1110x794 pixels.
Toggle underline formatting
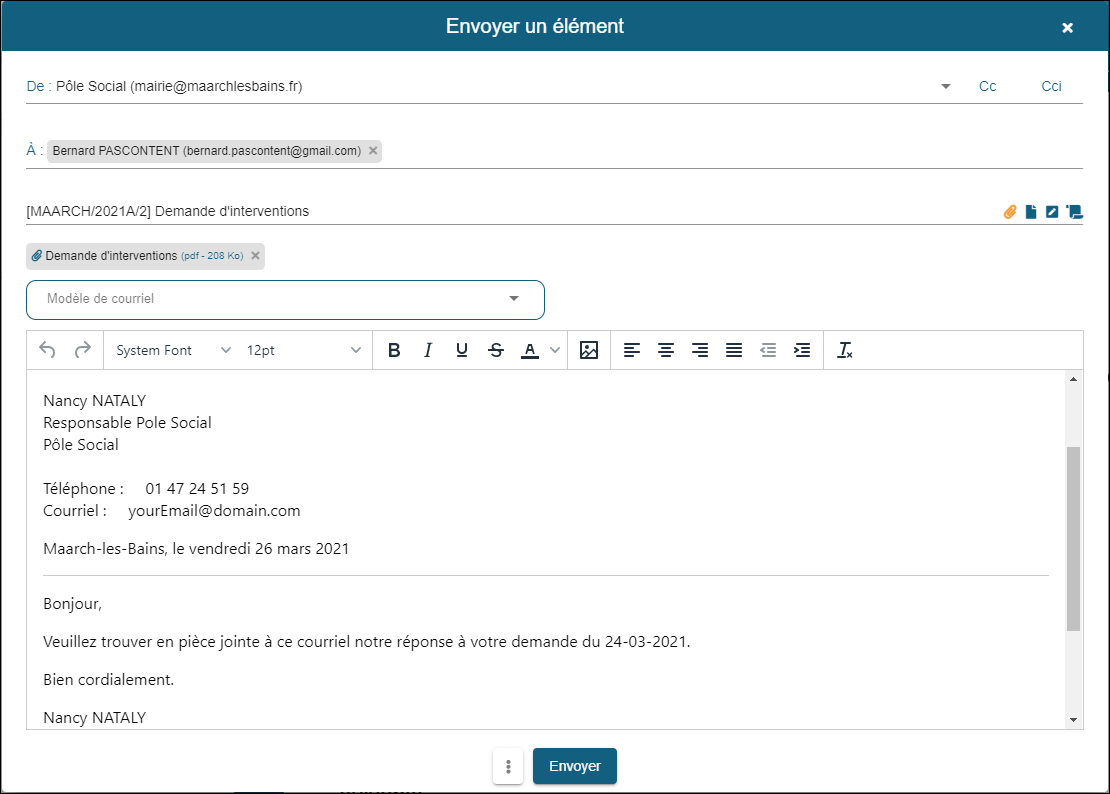point(461,350)
